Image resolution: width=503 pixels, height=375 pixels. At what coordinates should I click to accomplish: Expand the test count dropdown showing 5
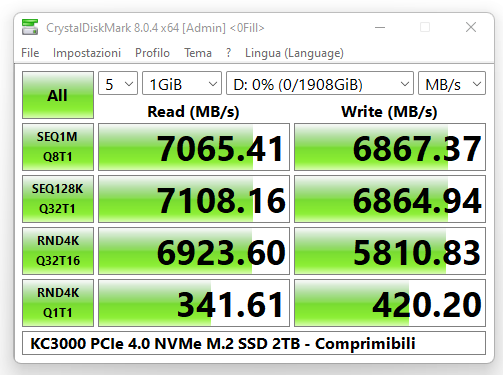click(x=118, y=83)
